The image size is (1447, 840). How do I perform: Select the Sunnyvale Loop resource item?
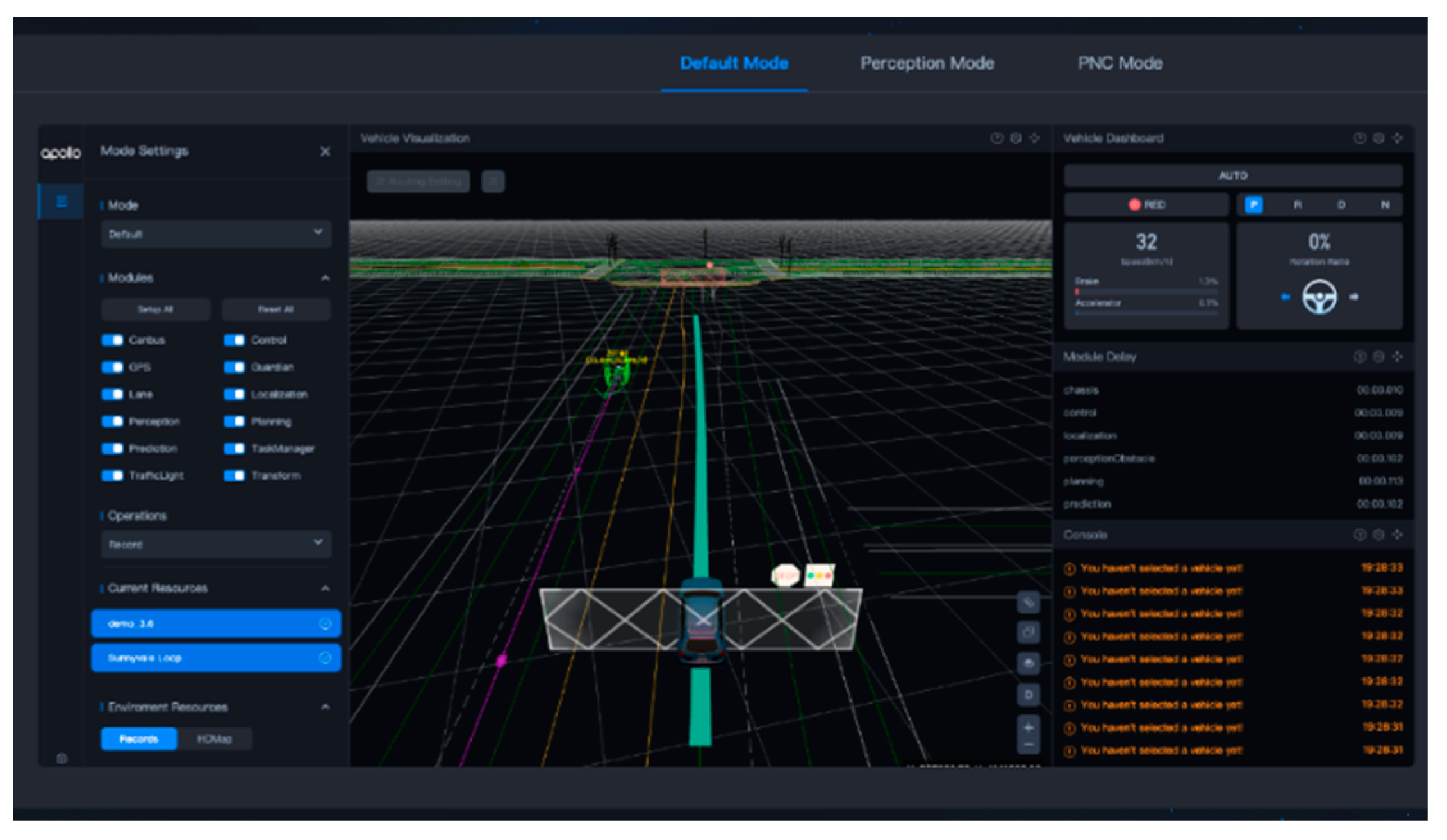(x=215, y=658)
